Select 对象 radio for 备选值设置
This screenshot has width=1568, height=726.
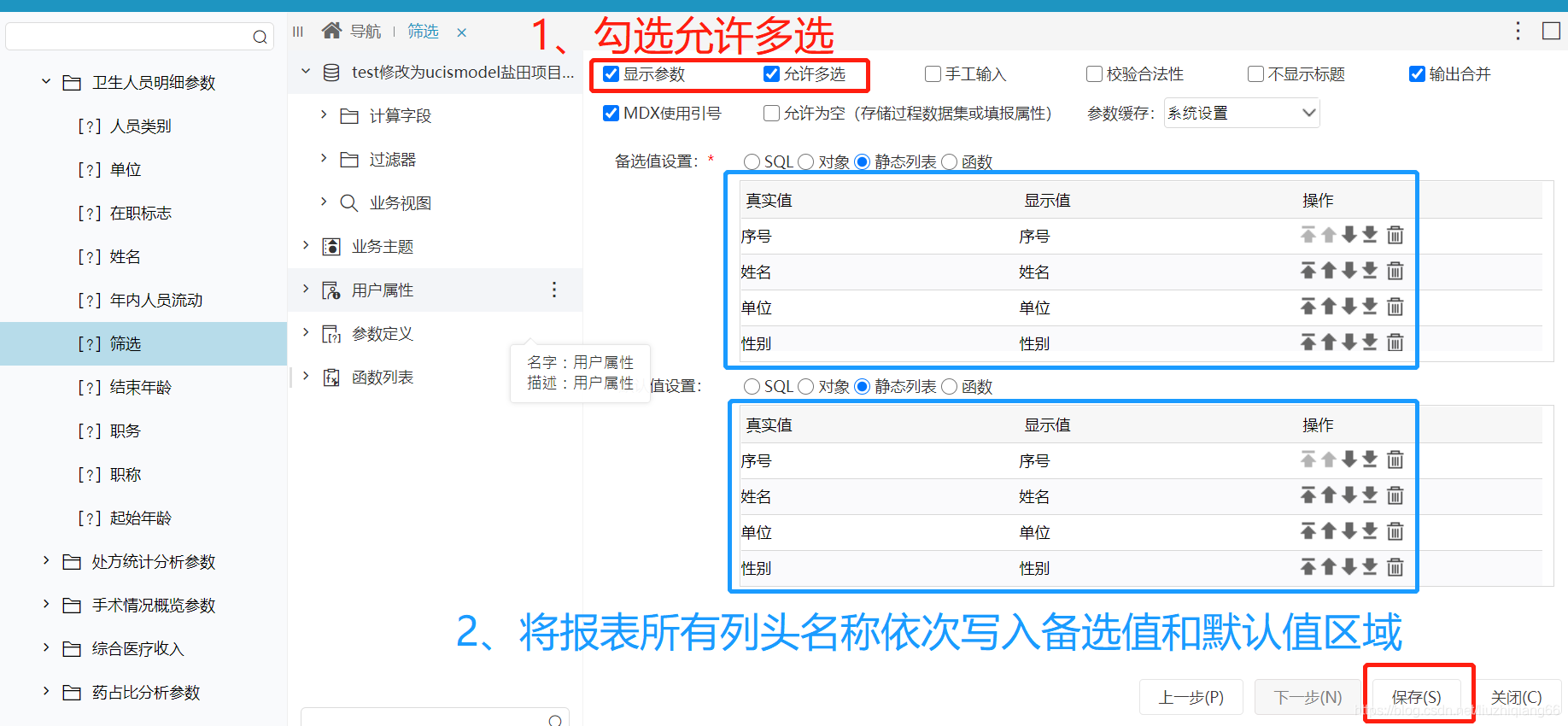click(x=805, y=161)
